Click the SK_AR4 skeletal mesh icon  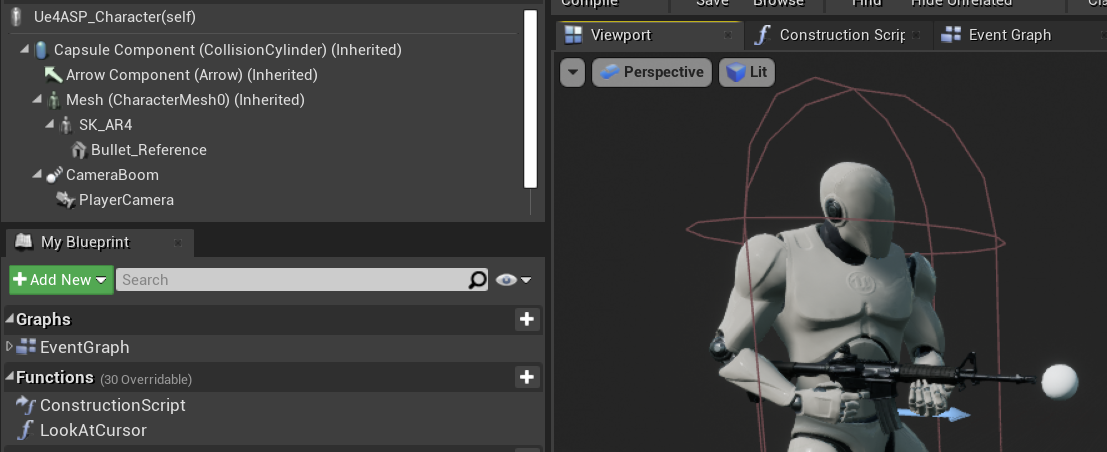[x=66, y=125]
